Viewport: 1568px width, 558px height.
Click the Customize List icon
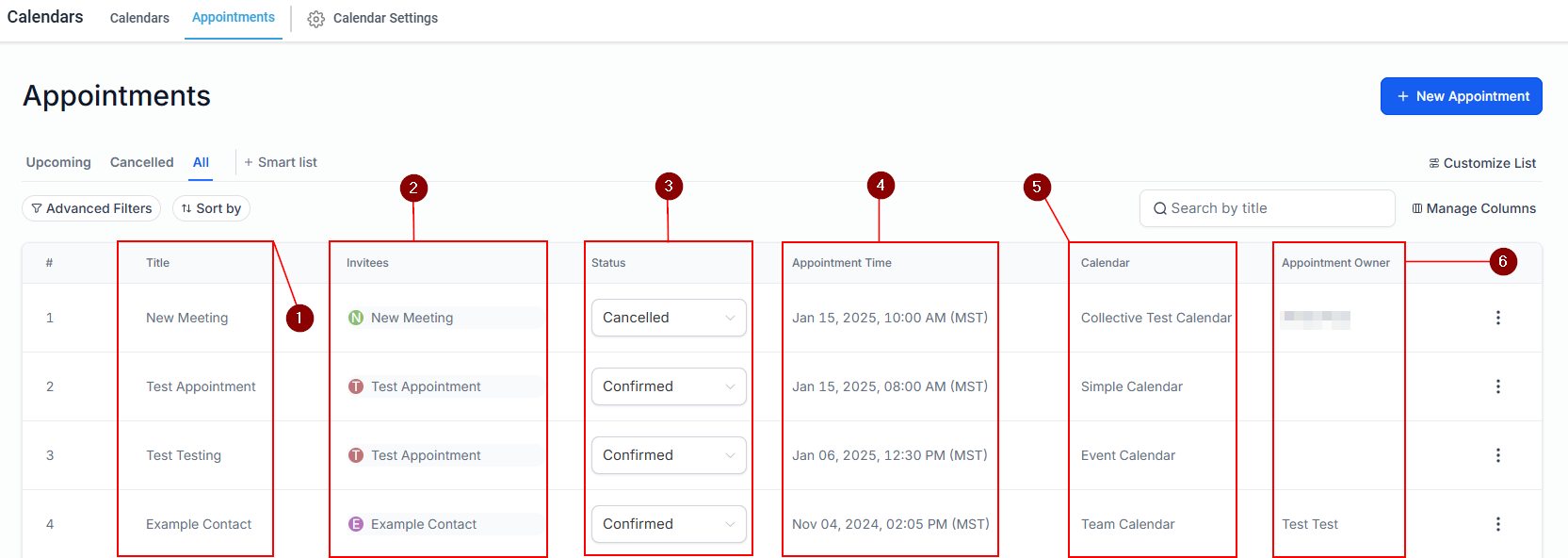[x=1434, y=163]
